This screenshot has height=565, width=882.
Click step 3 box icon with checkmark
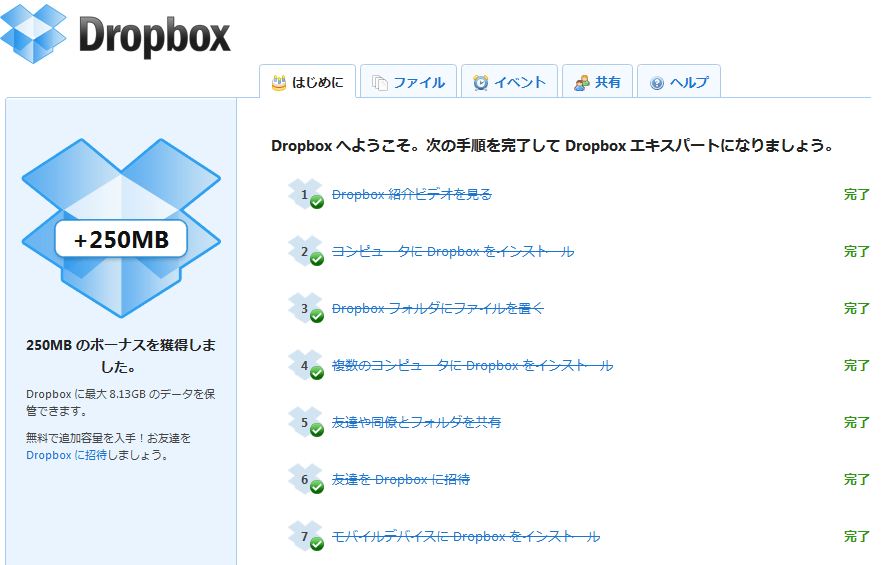(306, 308)
